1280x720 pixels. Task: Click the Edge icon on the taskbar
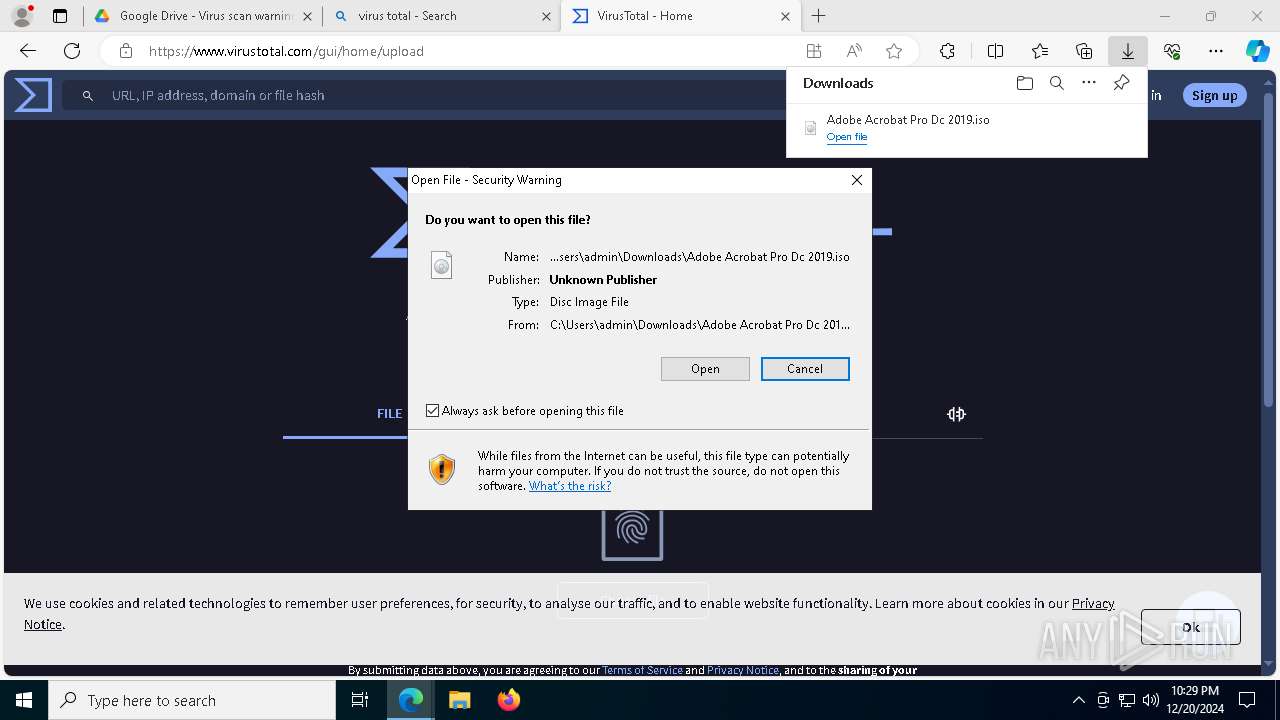[411, 700]
